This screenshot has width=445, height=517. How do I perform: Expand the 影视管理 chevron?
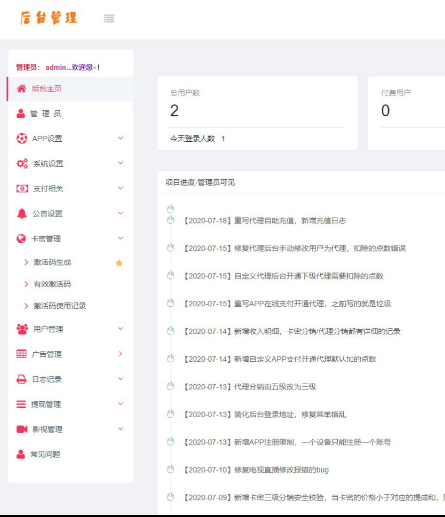(x=121, y=429)
